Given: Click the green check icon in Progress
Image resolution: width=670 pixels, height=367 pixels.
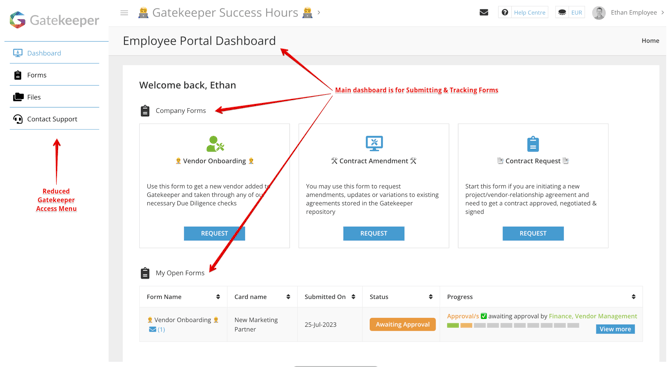Looking at the screenshot, I should (484, 316).
